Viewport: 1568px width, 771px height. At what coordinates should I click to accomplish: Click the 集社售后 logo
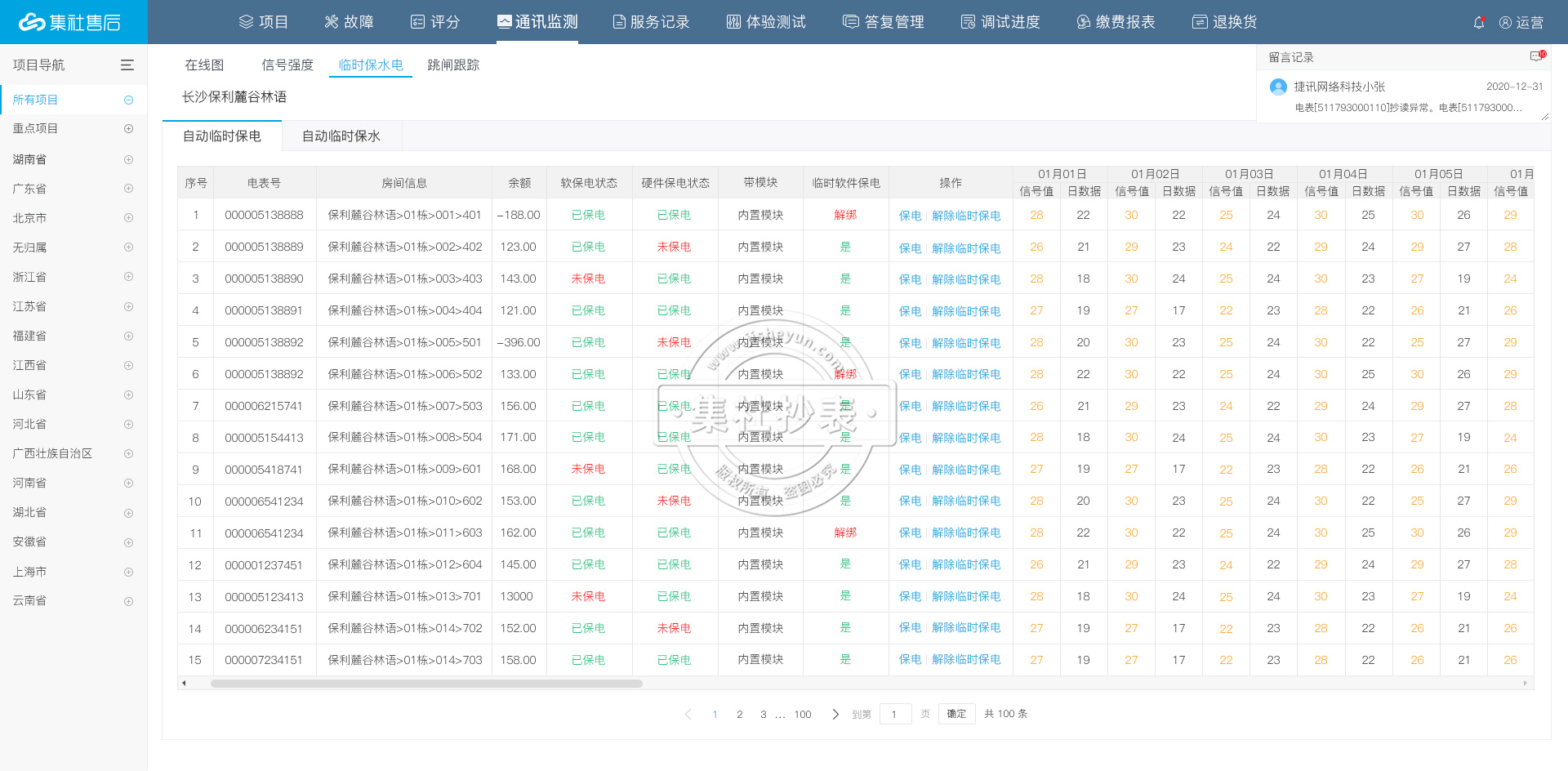70,22
